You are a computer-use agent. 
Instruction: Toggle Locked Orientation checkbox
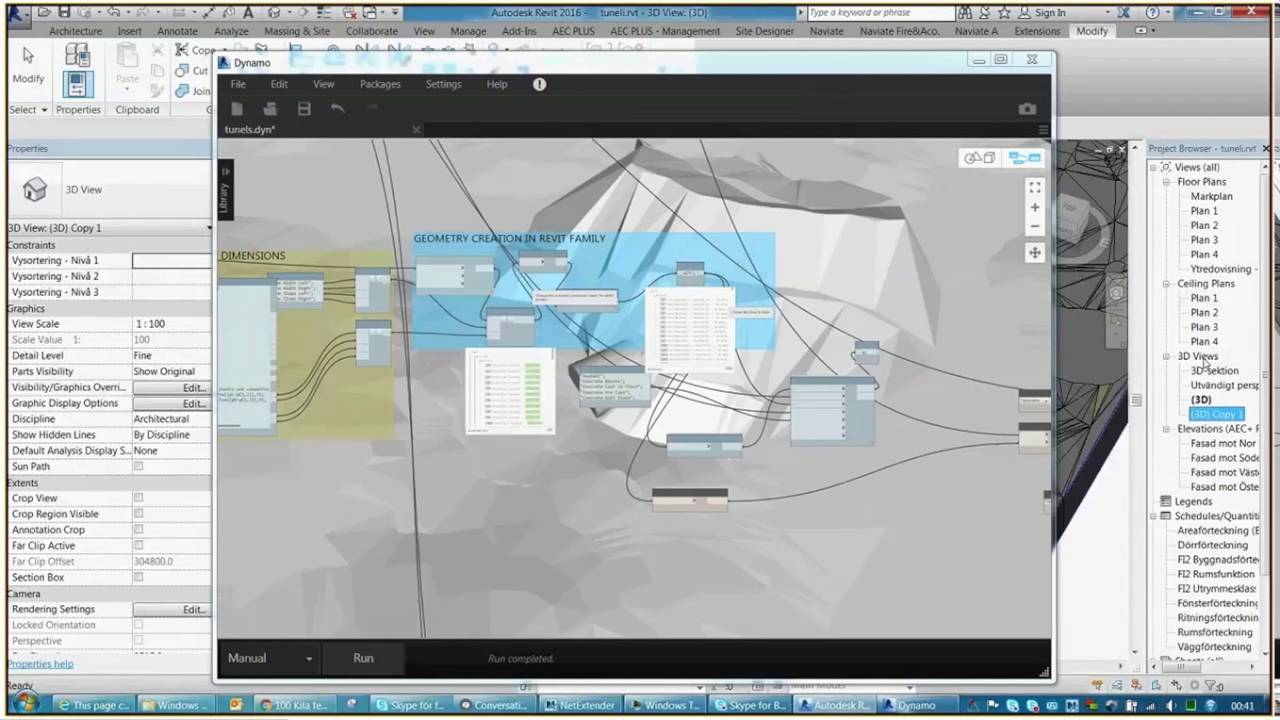pos(138,625)
